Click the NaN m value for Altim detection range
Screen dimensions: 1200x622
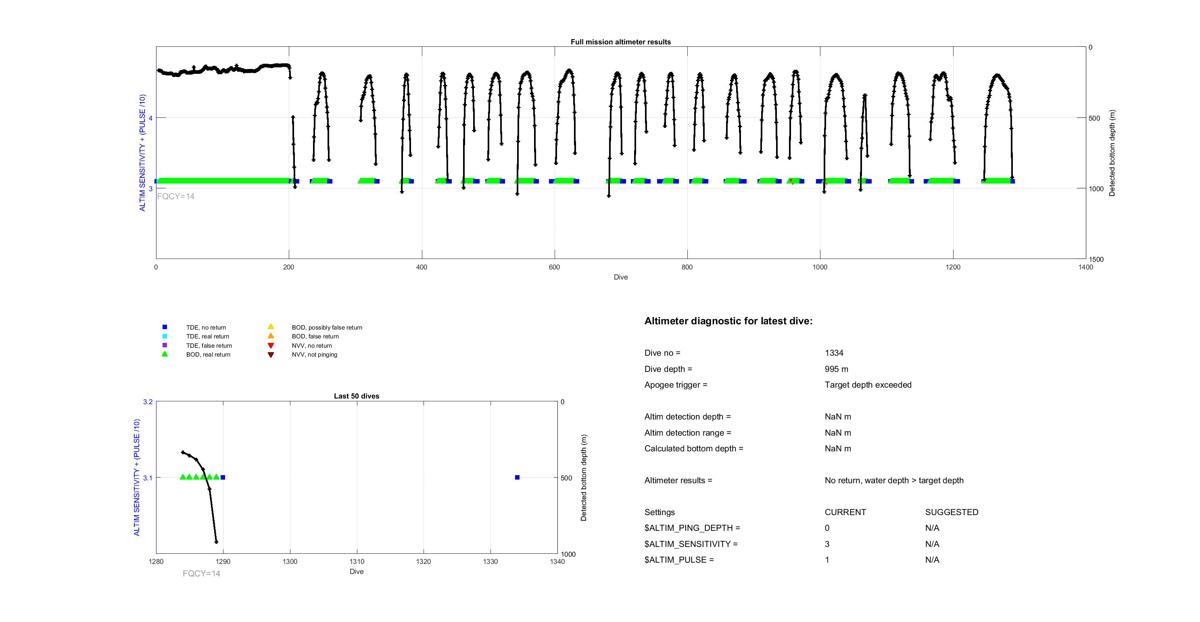point(838,433)
